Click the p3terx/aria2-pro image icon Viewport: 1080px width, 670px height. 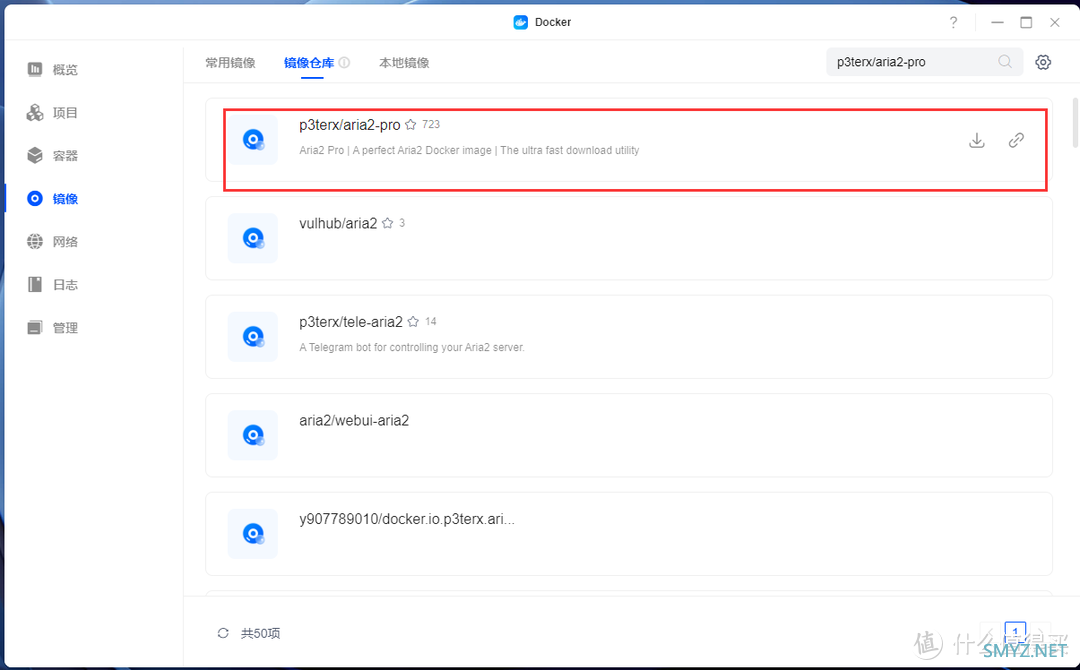253,140
